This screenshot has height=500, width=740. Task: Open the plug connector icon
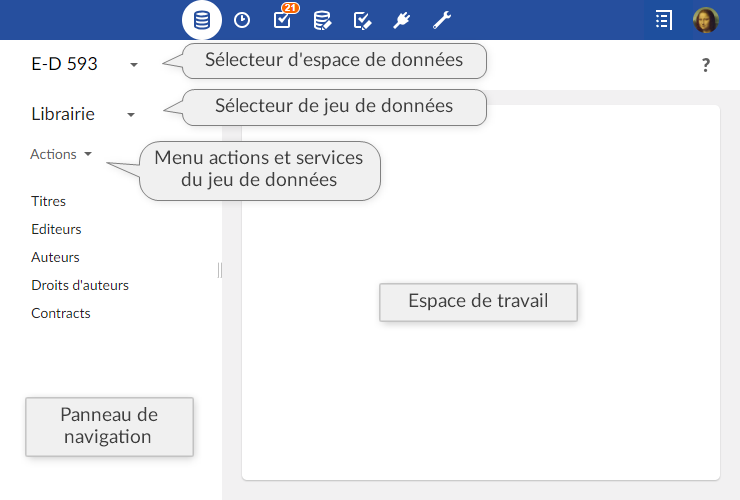click(x=402, y=20)
